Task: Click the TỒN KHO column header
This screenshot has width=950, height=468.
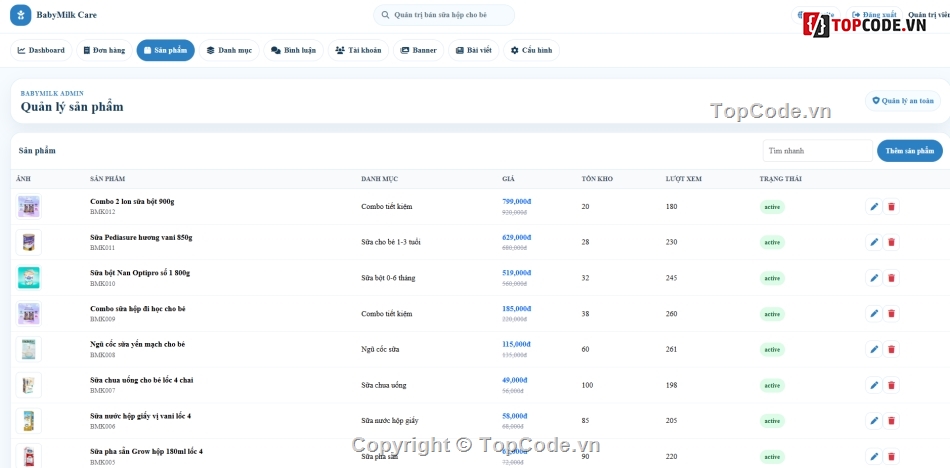Action: pyautogui.click(x=597, y=179)
